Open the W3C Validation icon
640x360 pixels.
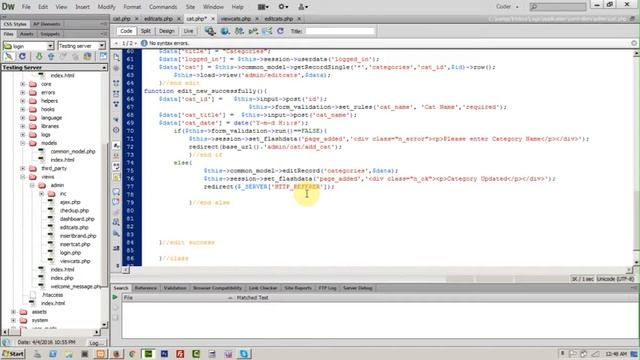[x=253, y=31]
